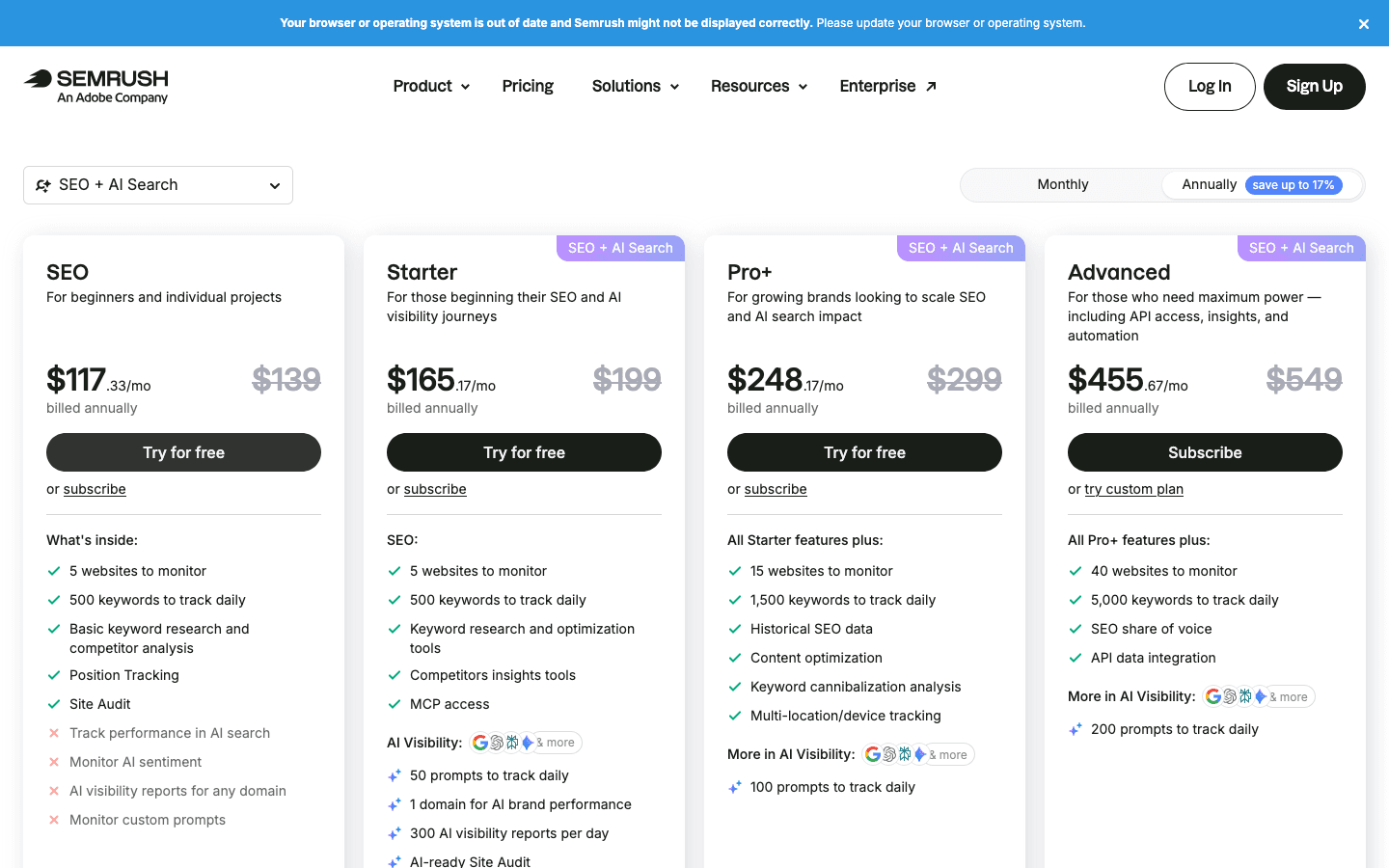Click checkmark beside Position Tracking

54,675
